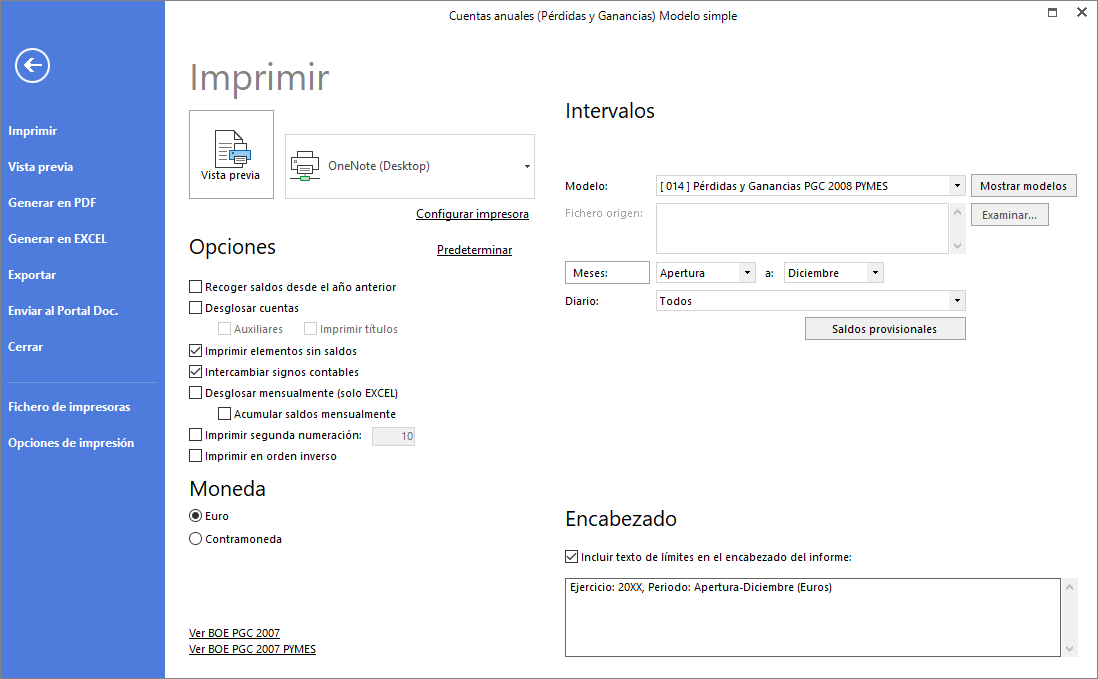Open the Apertura start month dropdown
The width and height of the screenshot is (1098, 679).
coord(747,273)
